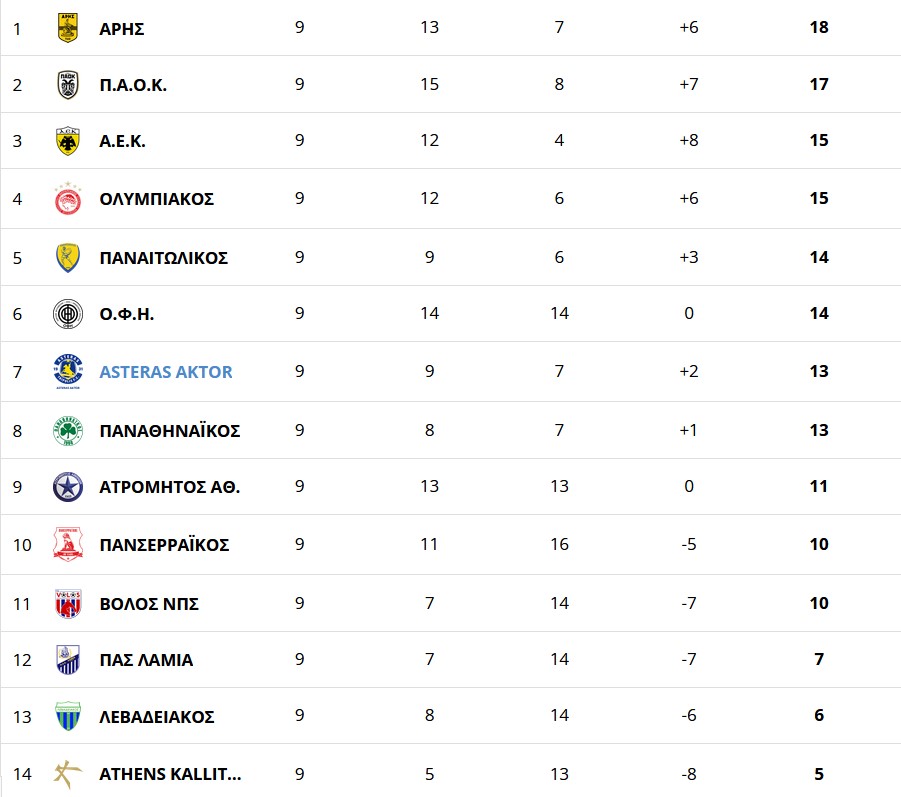Click the Α.Ε.Κ. eagle crest icon
The image size is (901, 797).
pos(68,141)
